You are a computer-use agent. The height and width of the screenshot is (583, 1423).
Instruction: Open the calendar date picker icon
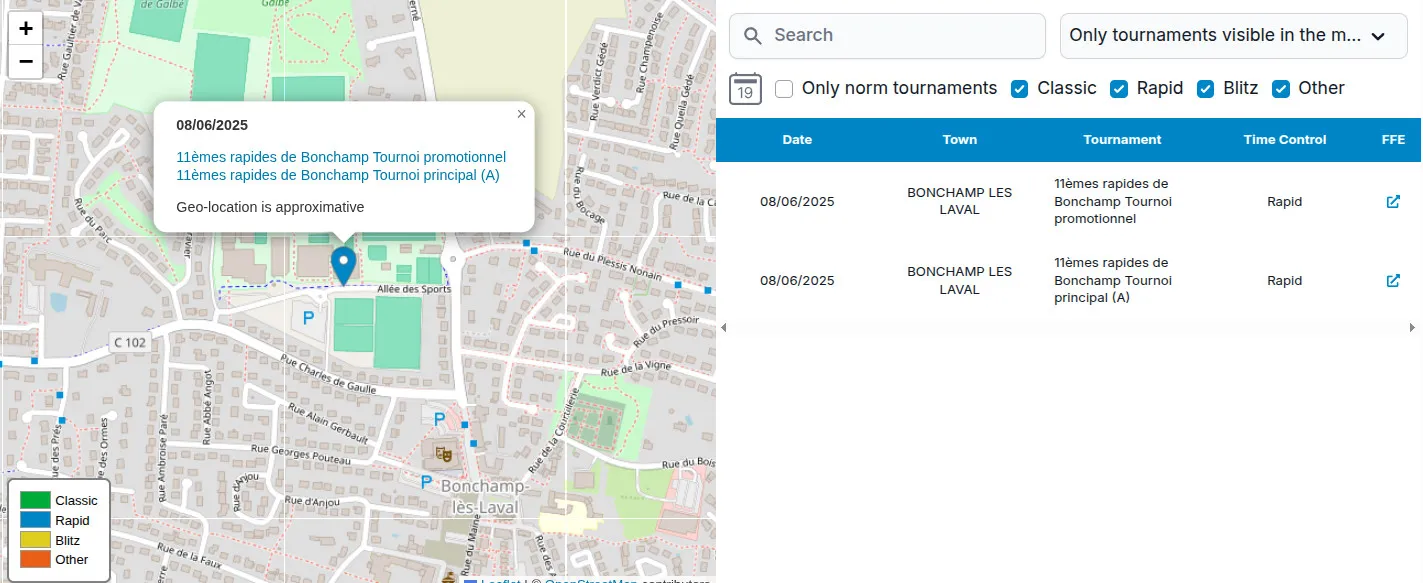click(745, 89)
